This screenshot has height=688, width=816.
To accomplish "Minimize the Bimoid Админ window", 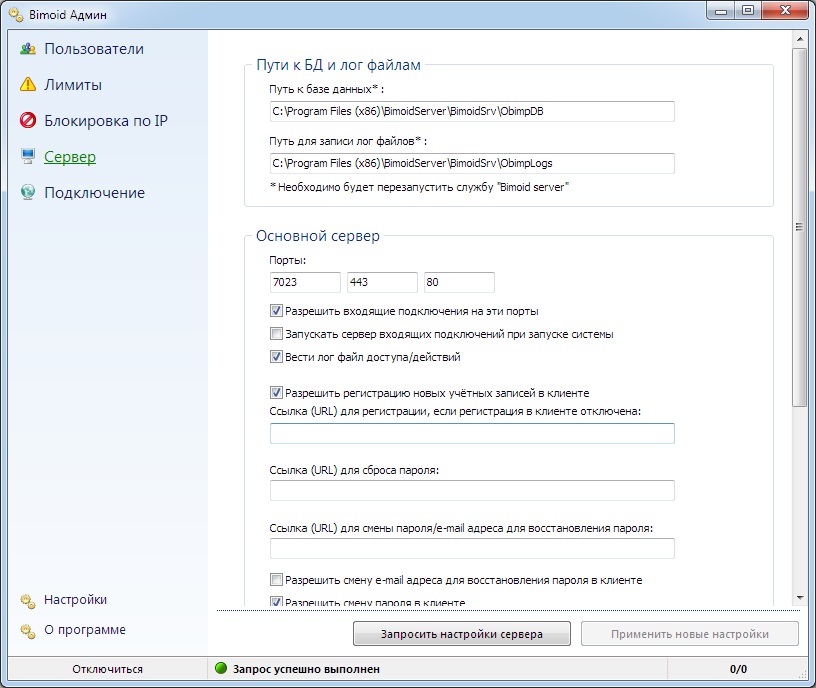I will [721, 11].
